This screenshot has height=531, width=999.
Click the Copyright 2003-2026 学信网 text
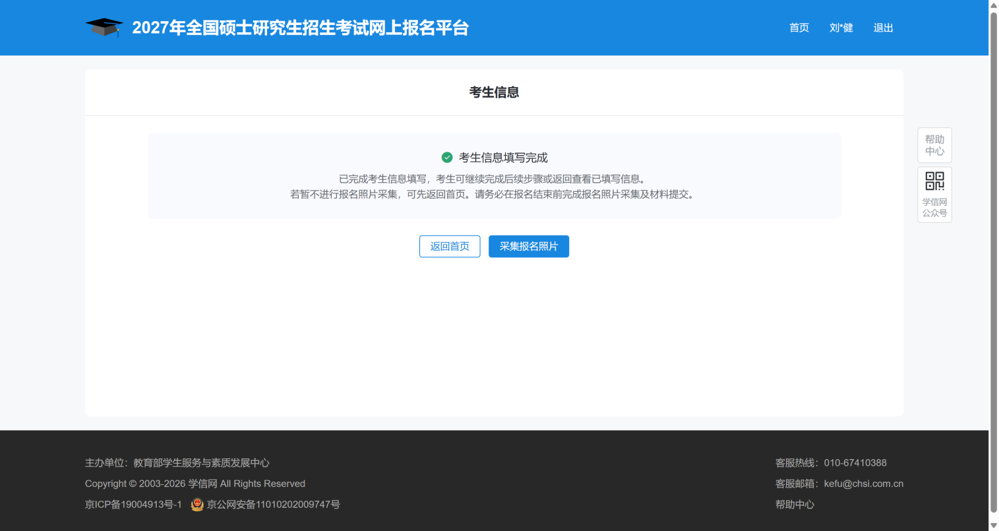(195, 484)
